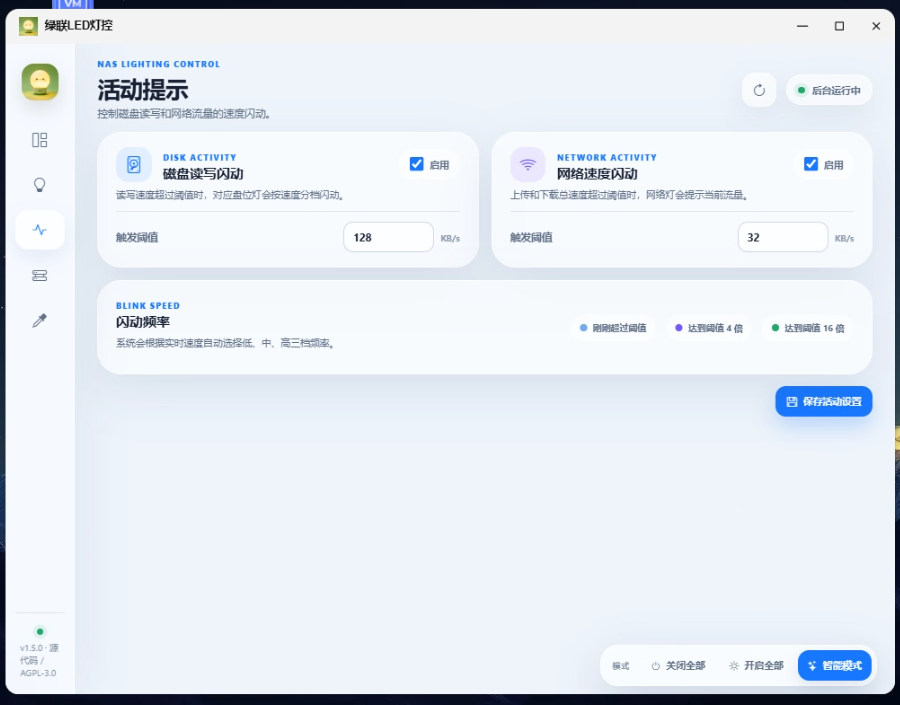This screenshot has width=900, height=705.
Task: Click the disk activity drive icon
Action: 134,165
